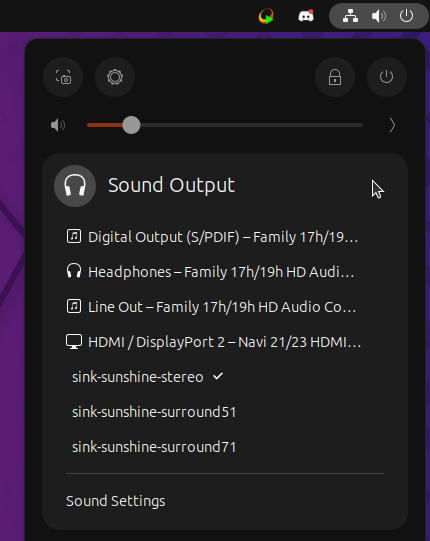Click the power indicator in top bar

406,16
